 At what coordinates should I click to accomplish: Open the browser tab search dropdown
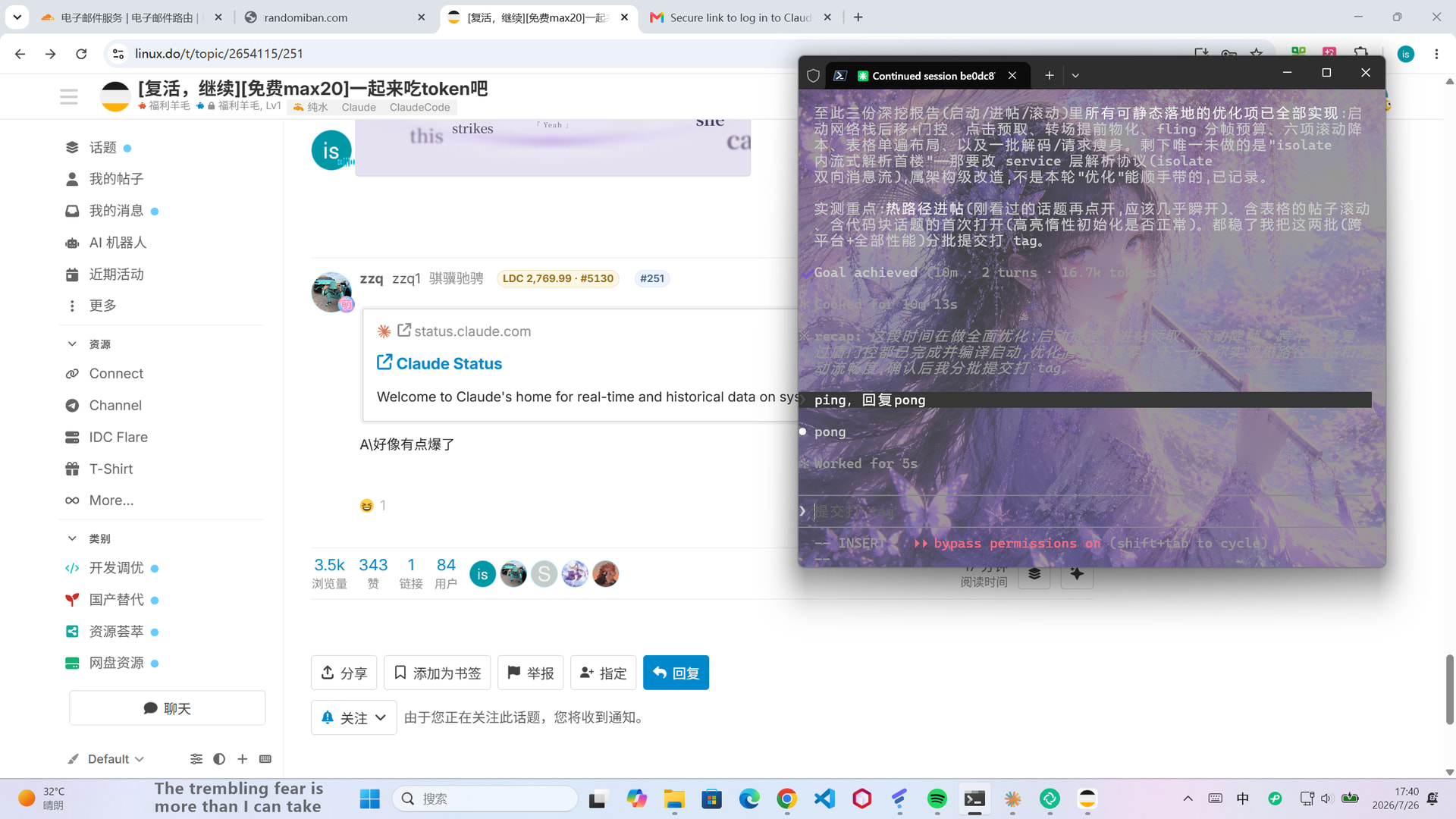[17, 17]
